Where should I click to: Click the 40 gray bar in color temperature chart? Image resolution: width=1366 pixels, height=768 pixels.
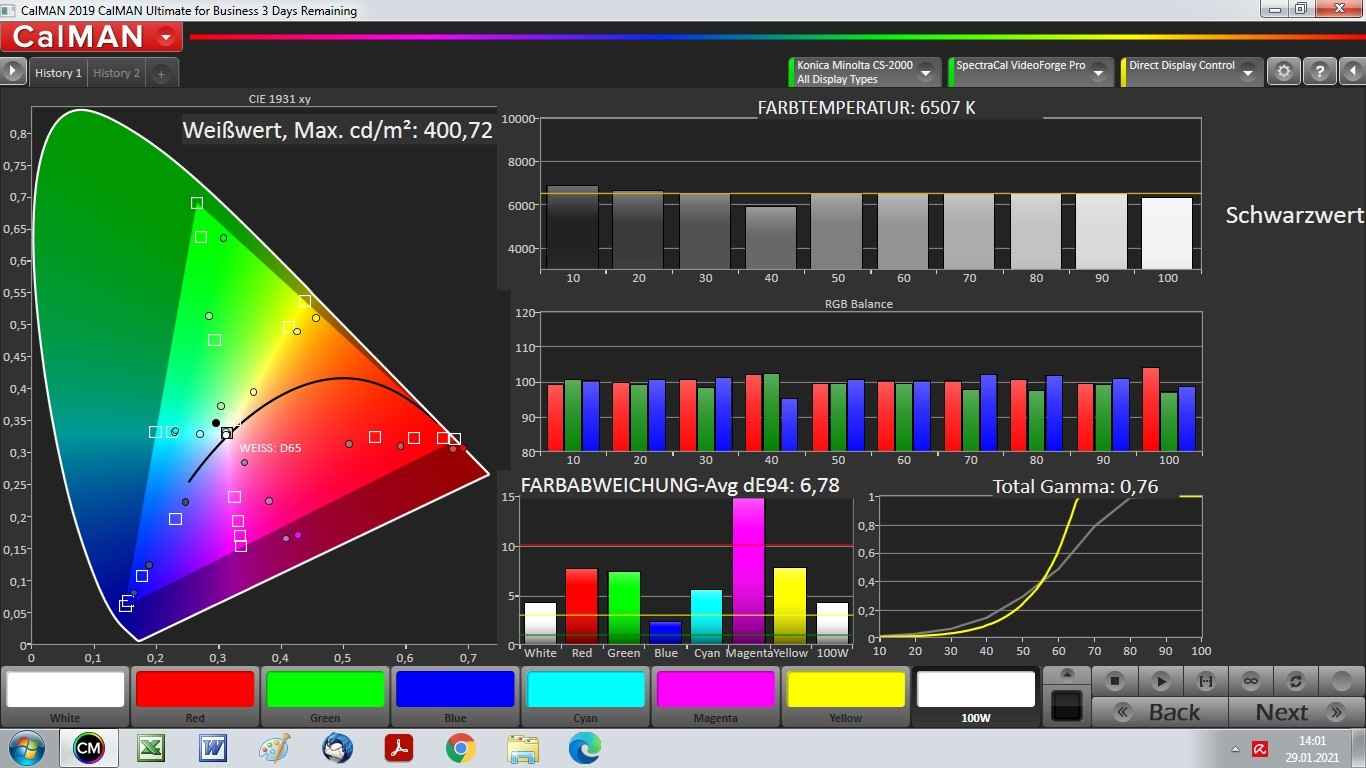[771, 238]
